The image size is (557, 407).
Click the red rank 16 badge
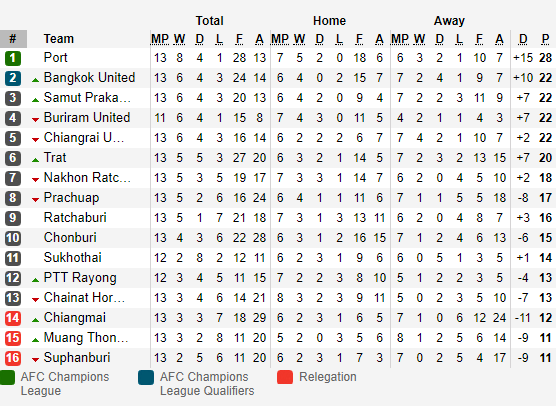click(x=13, y=358)
